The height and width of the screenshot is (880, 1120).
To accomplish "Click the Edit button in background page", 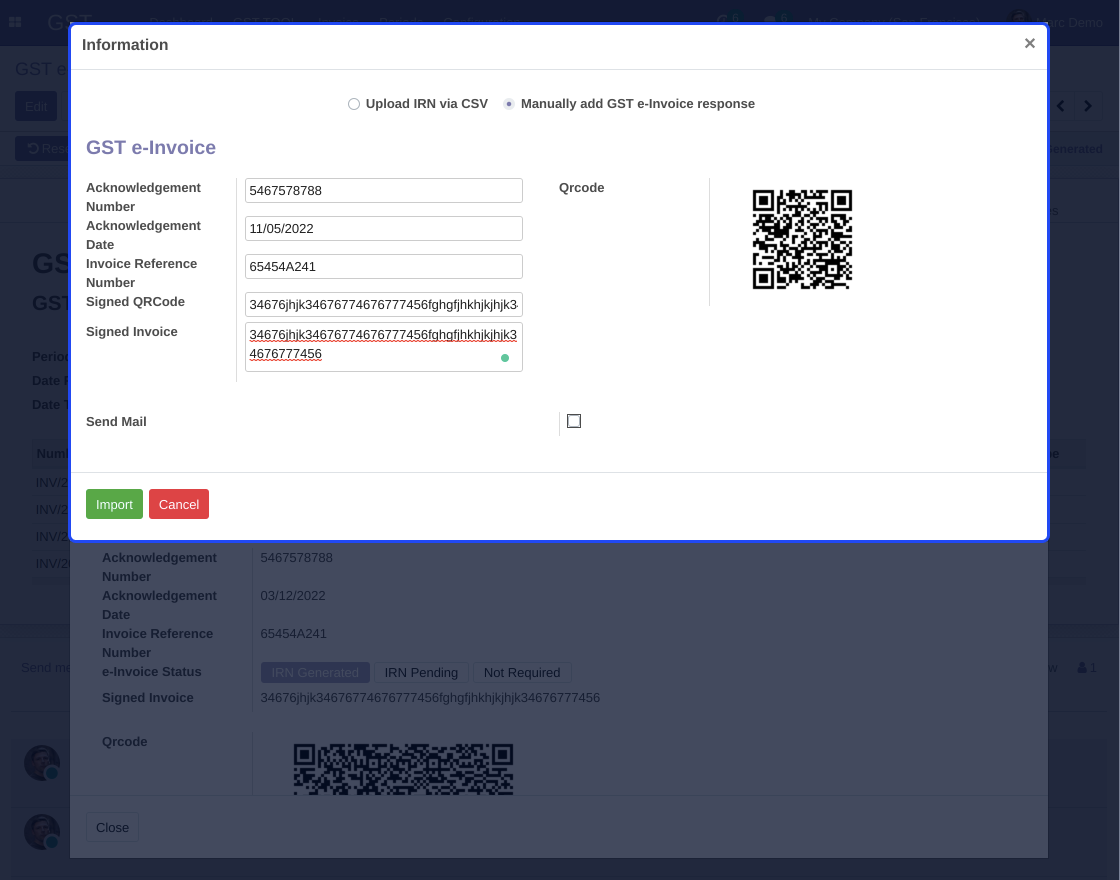I will (x=36, y=106).
